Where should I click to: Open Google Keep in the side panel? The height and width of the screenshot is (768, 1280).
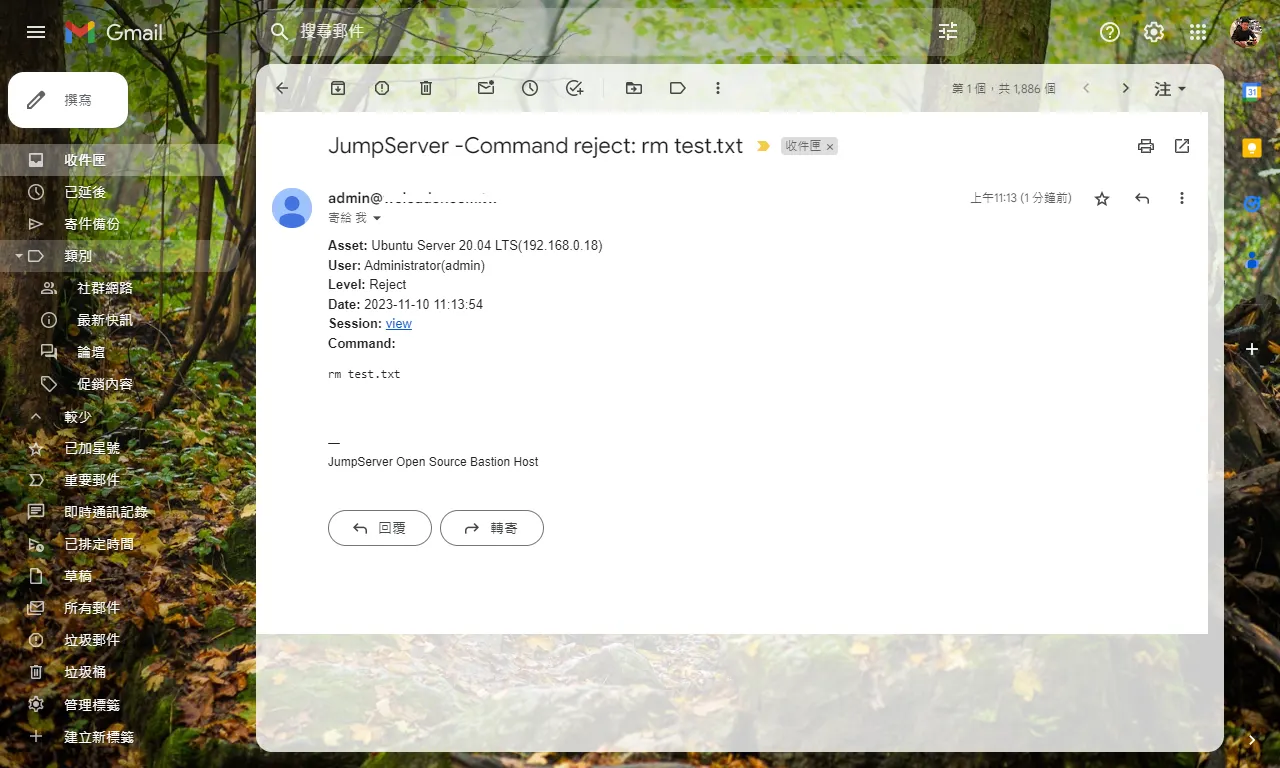[x=1252, y=148]
